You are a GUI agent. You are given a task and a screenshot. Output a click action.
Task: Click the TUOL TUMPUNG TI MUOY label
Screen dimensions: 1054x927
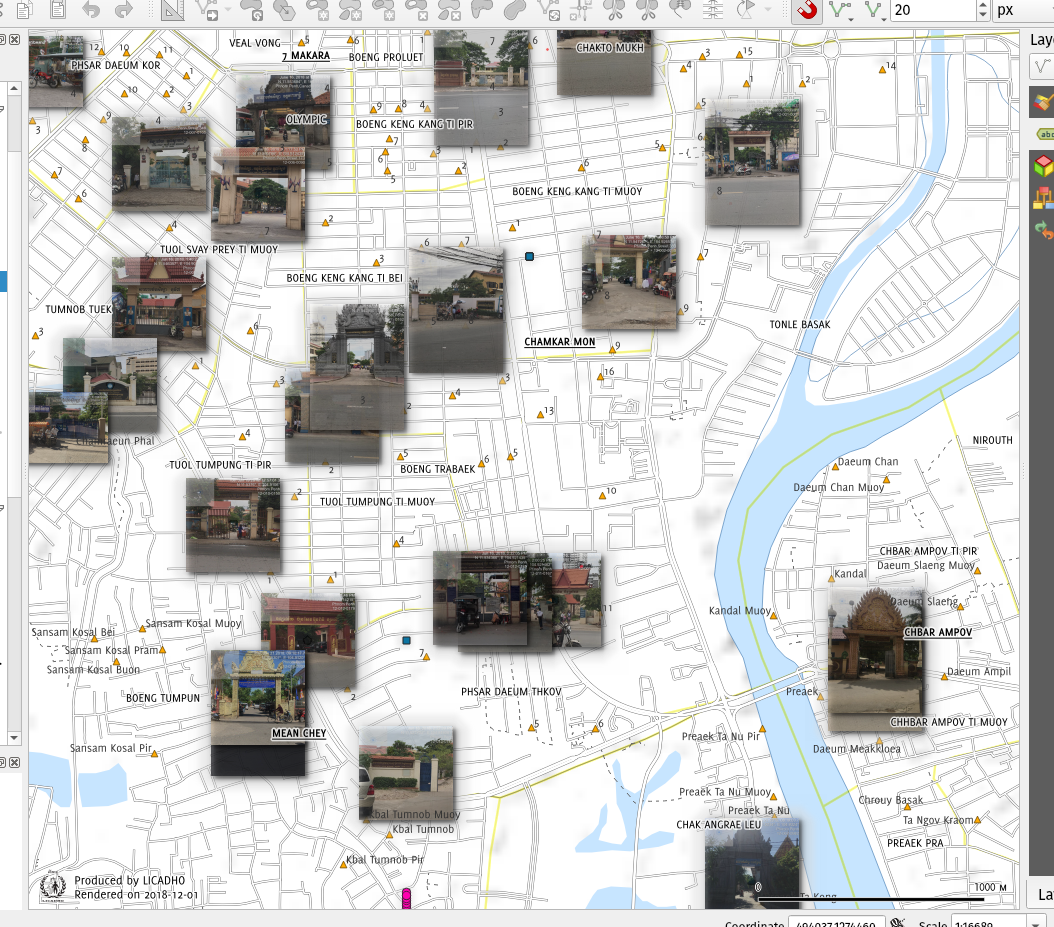click(377, 501)
